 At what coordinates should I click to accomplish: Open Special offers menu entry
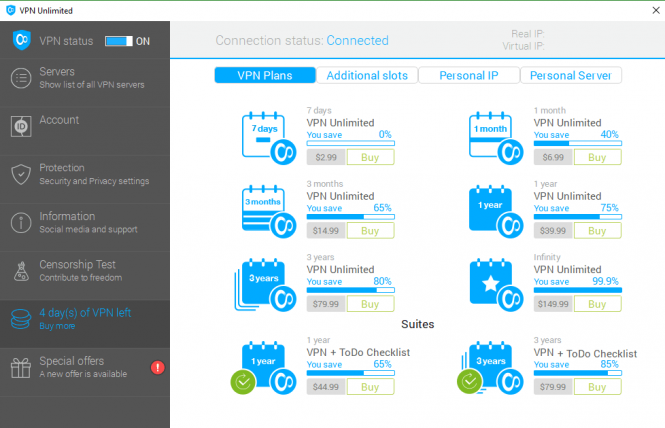click(x=85, y=372)
